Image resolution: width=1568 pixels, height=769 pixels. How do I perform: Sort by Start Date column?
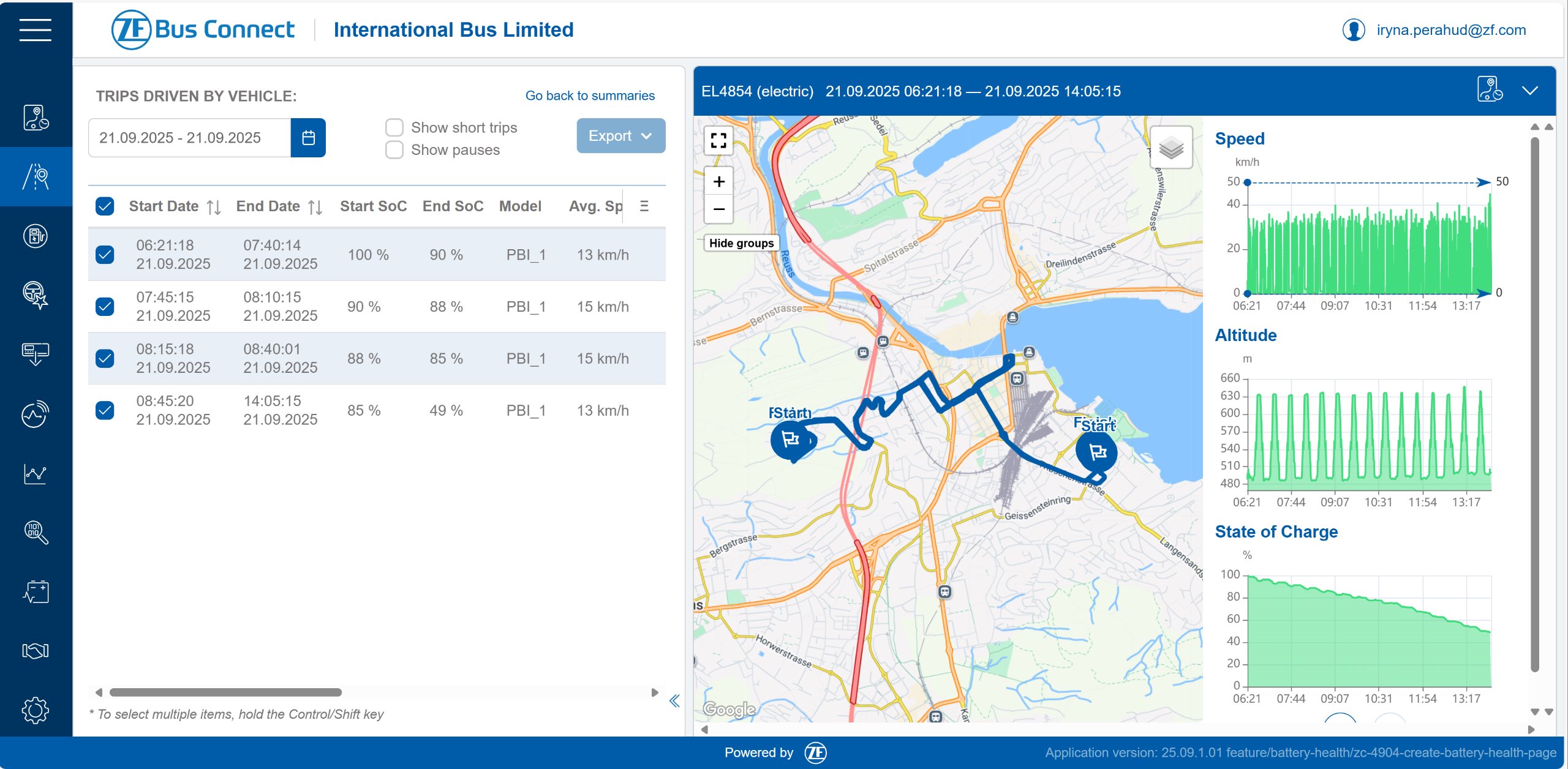click(213, 207)
